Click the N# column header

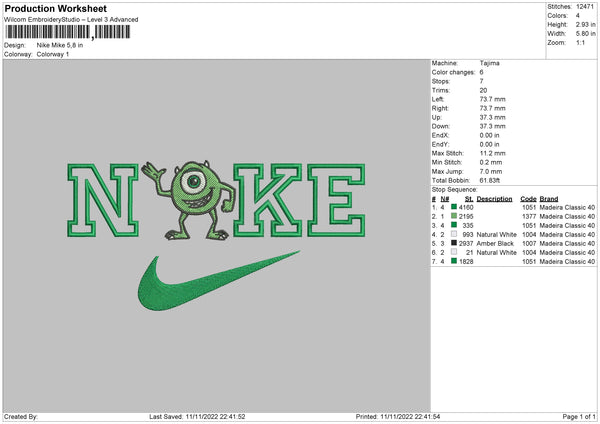444,199
